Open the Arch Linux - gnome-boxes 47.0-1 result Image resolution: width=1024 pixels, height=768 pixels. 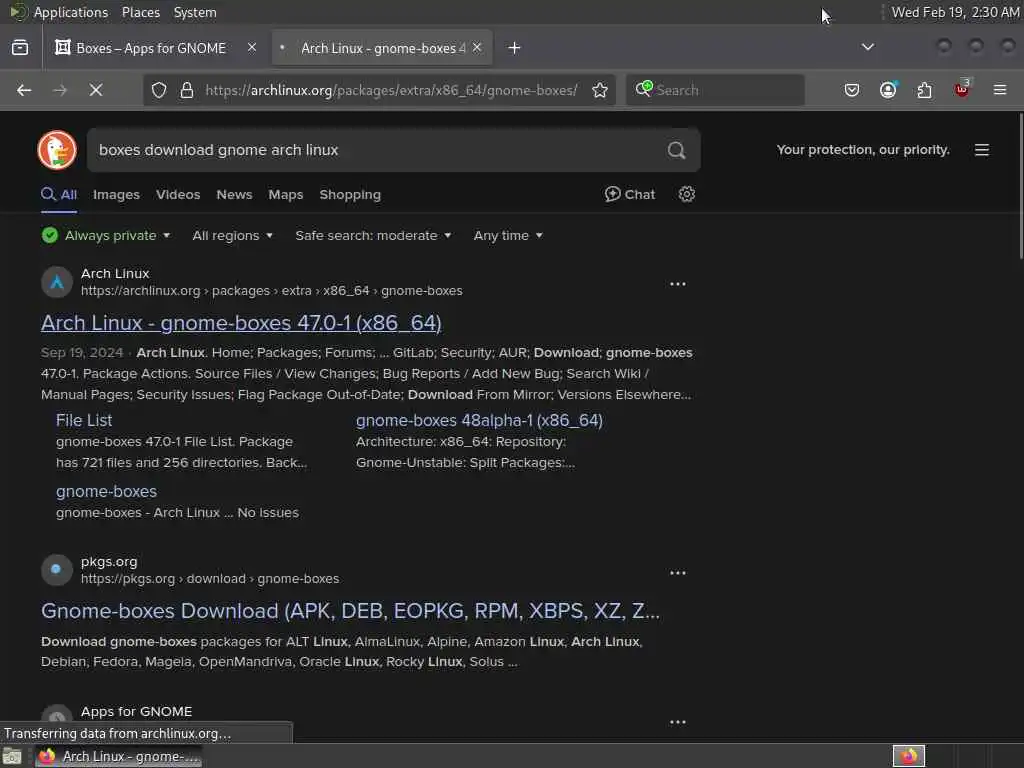241,323
